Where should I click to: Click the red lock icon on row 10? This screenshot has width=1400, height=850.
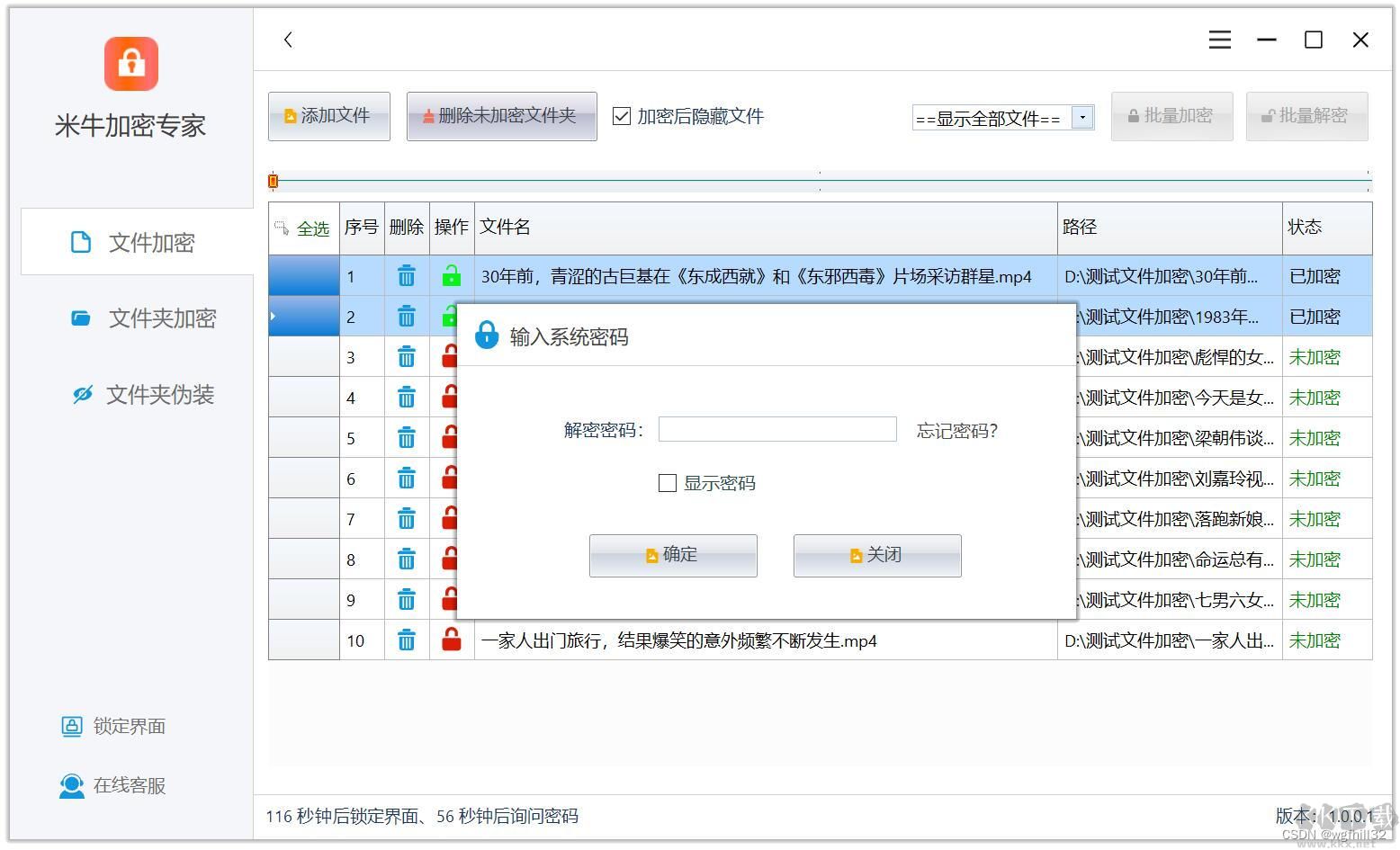(451, 640)
